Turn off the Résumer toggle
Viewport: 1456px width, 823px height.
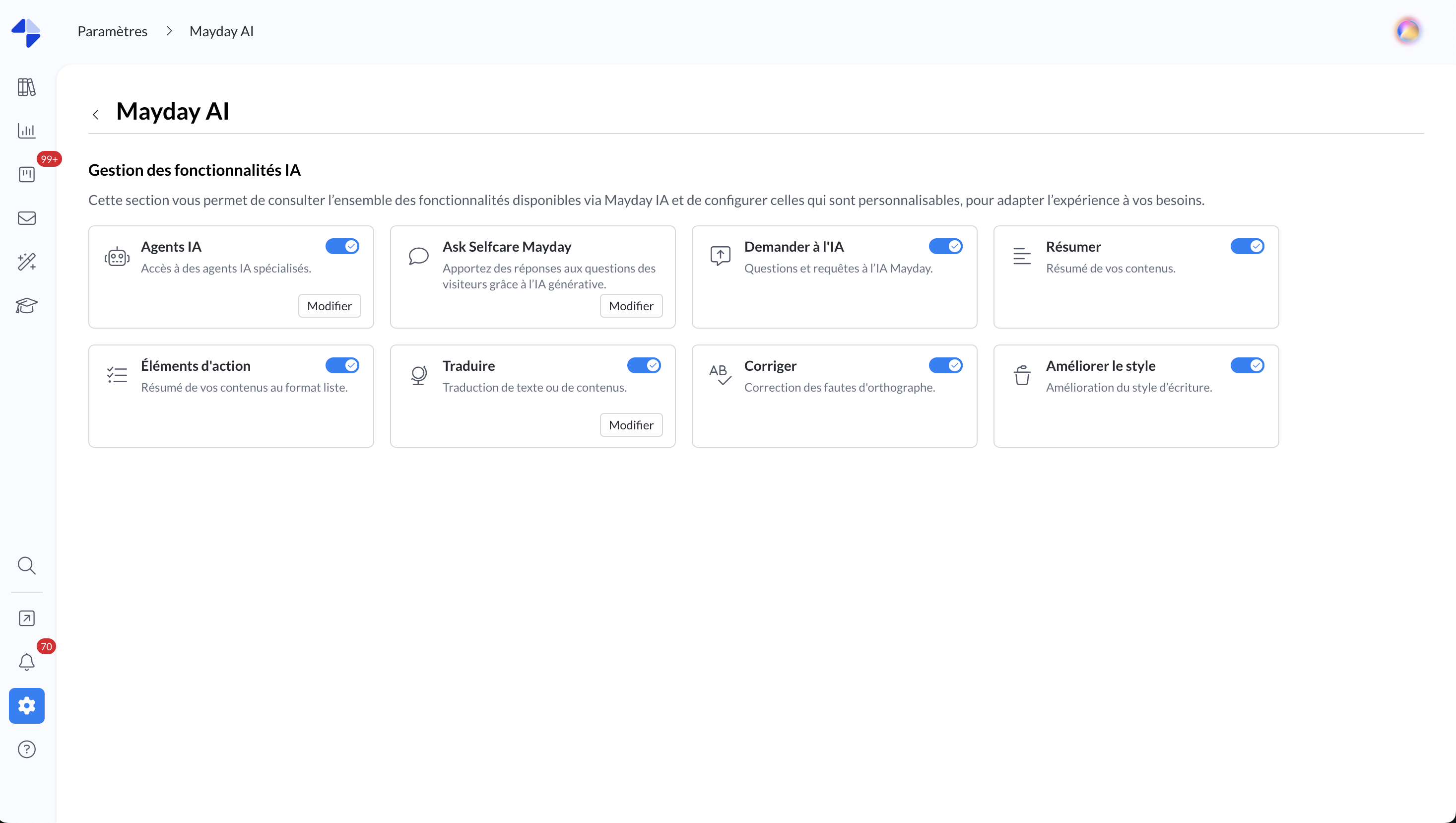pos(1247,246)
